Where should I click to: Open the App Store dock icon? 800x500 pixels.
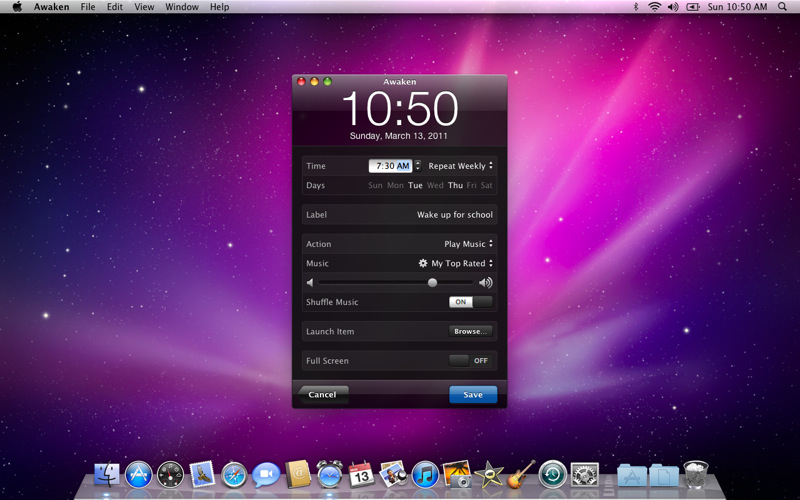138,474
